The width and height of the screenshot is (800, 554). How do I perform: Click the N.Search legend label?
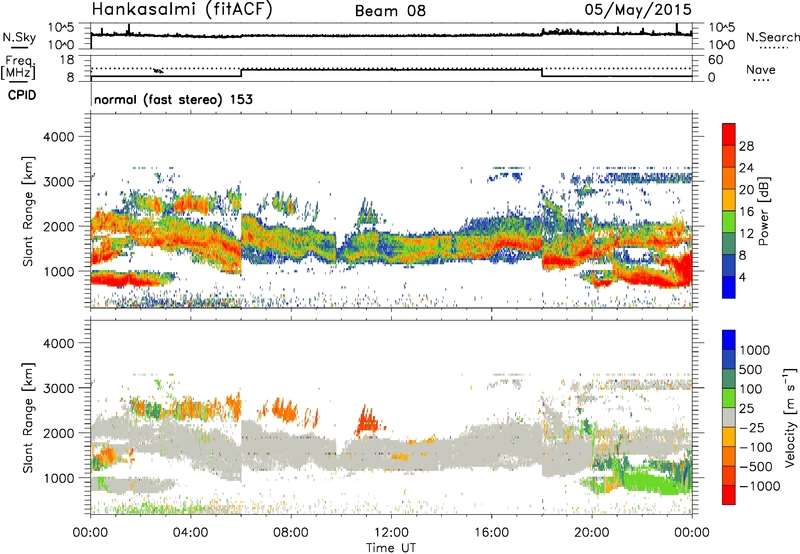click(x=772, y=37)
